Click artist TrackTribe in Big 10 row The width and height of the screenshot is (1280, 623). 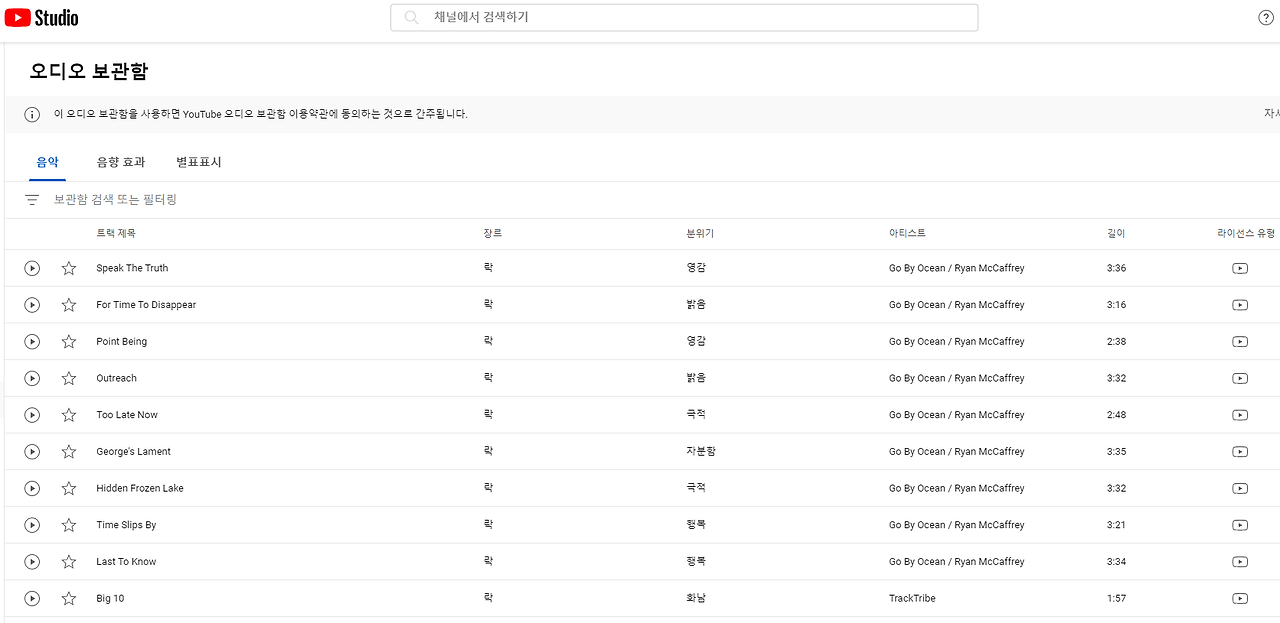coord(914,598)
